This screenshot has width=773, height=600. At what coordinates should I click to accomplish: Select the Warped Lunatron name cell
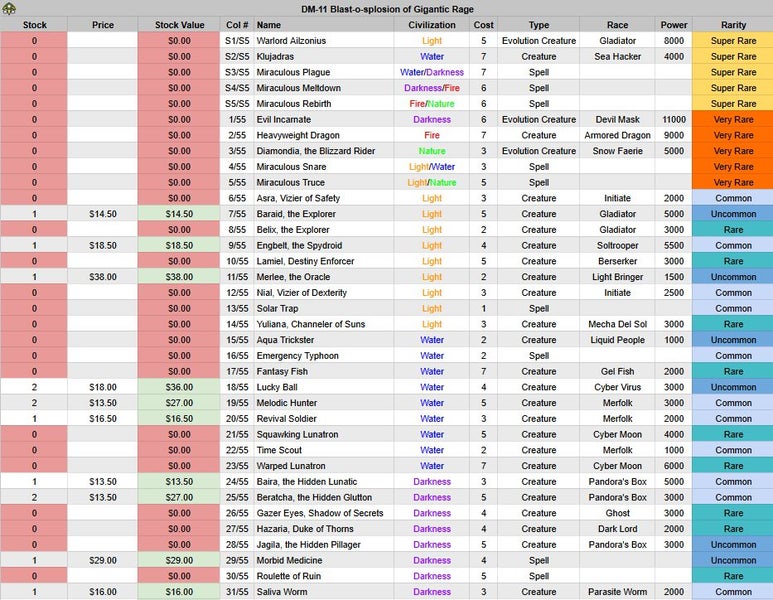[324, 466]
